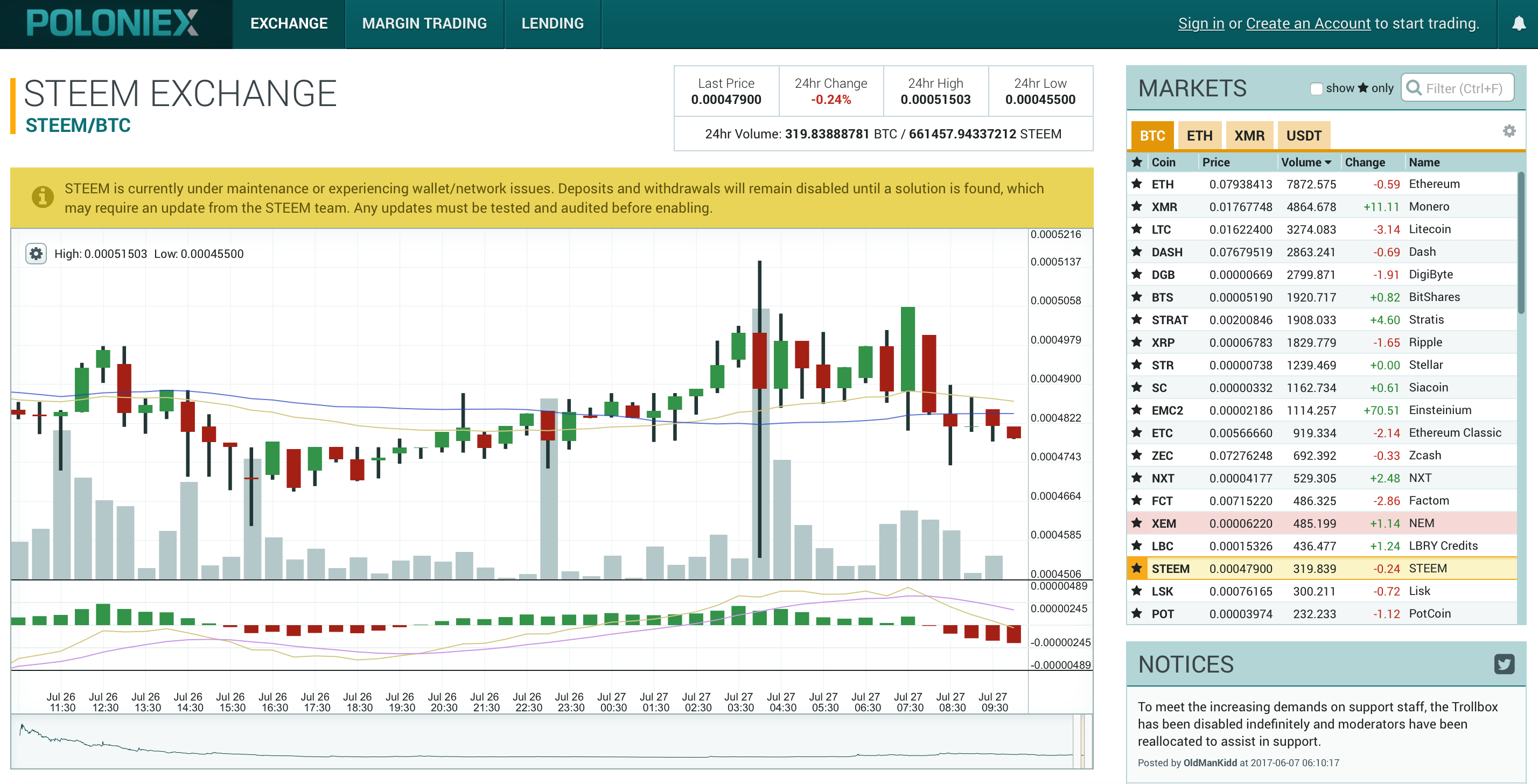Open the EXCHANGE nav tab
Screen dimensions: 1538x784
coord(289,24)
